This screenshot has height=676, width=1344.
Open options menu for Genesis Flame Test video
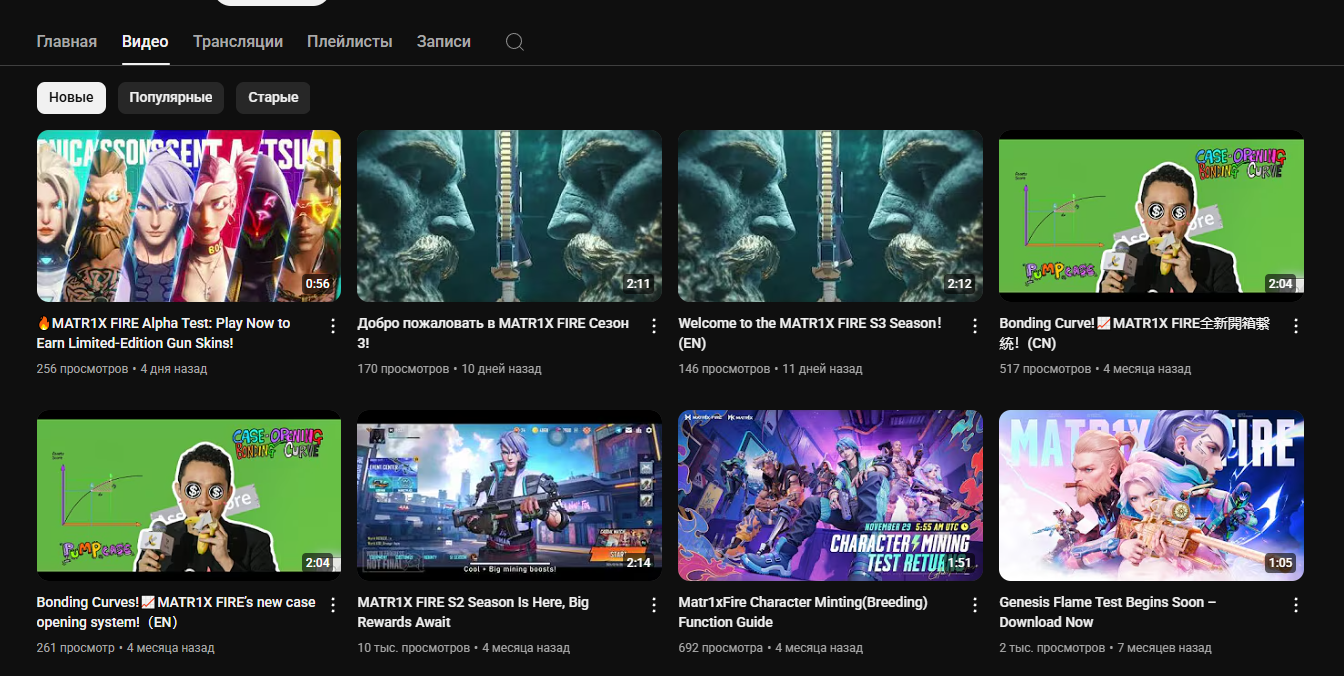[x=1296, y=605]
